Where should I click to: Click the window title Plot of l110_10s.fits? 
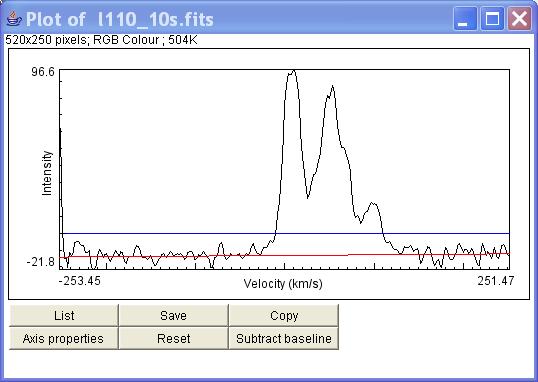point(119,19)
